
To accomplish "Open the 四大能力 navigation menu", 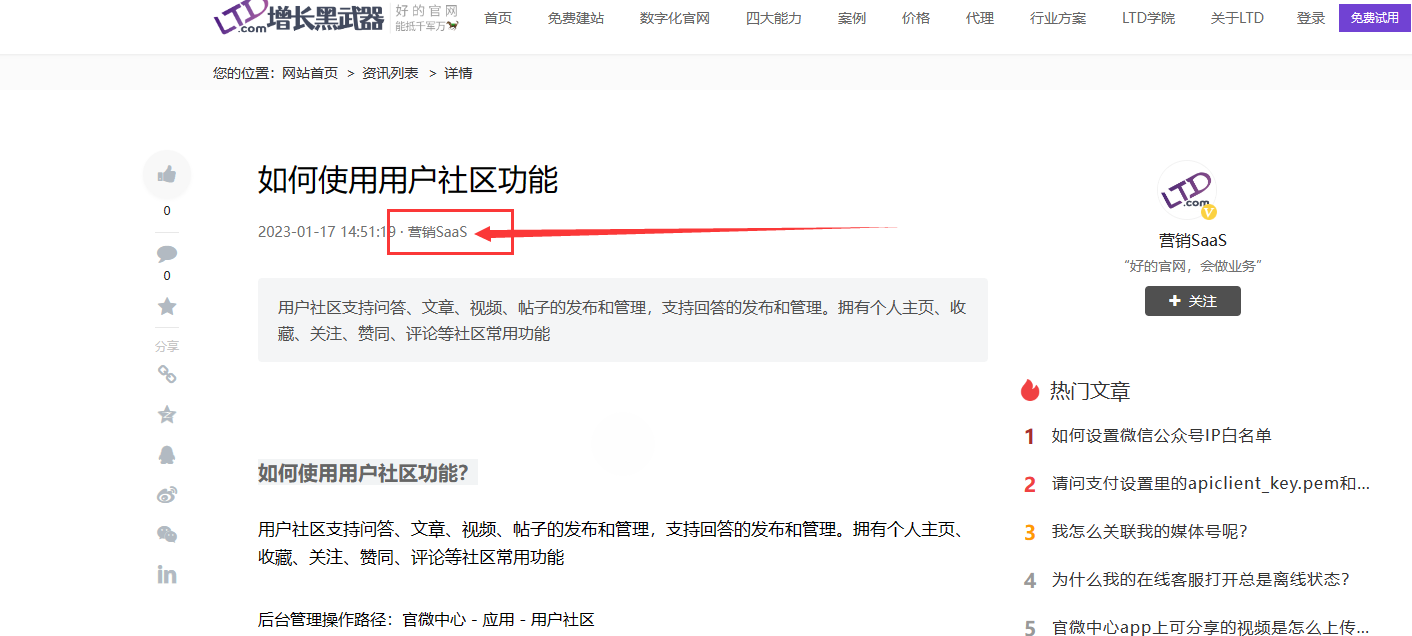I will coord(773,18).
